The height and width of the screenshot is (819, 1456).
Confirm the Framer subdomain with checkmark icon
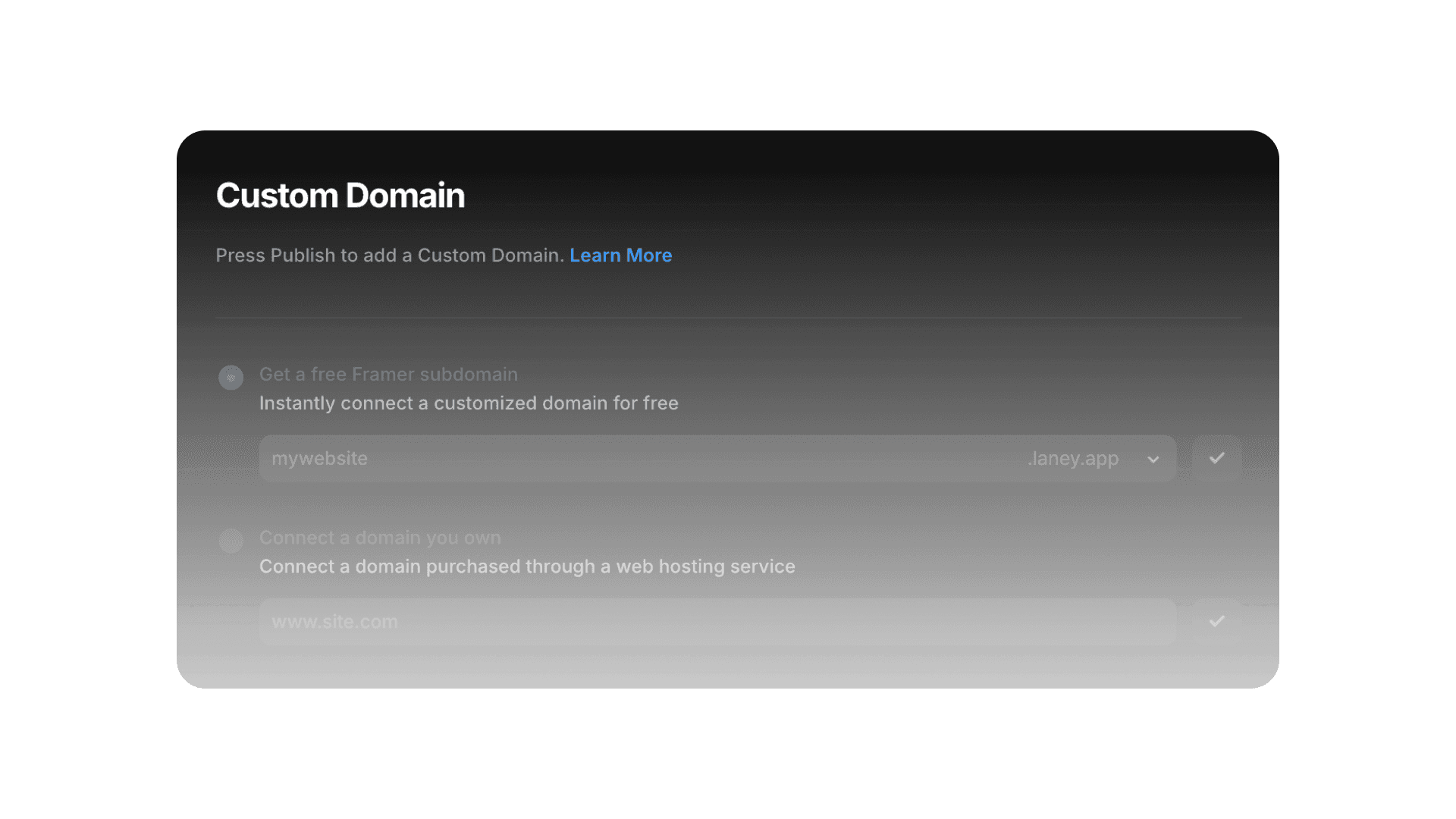point(1216,458)
